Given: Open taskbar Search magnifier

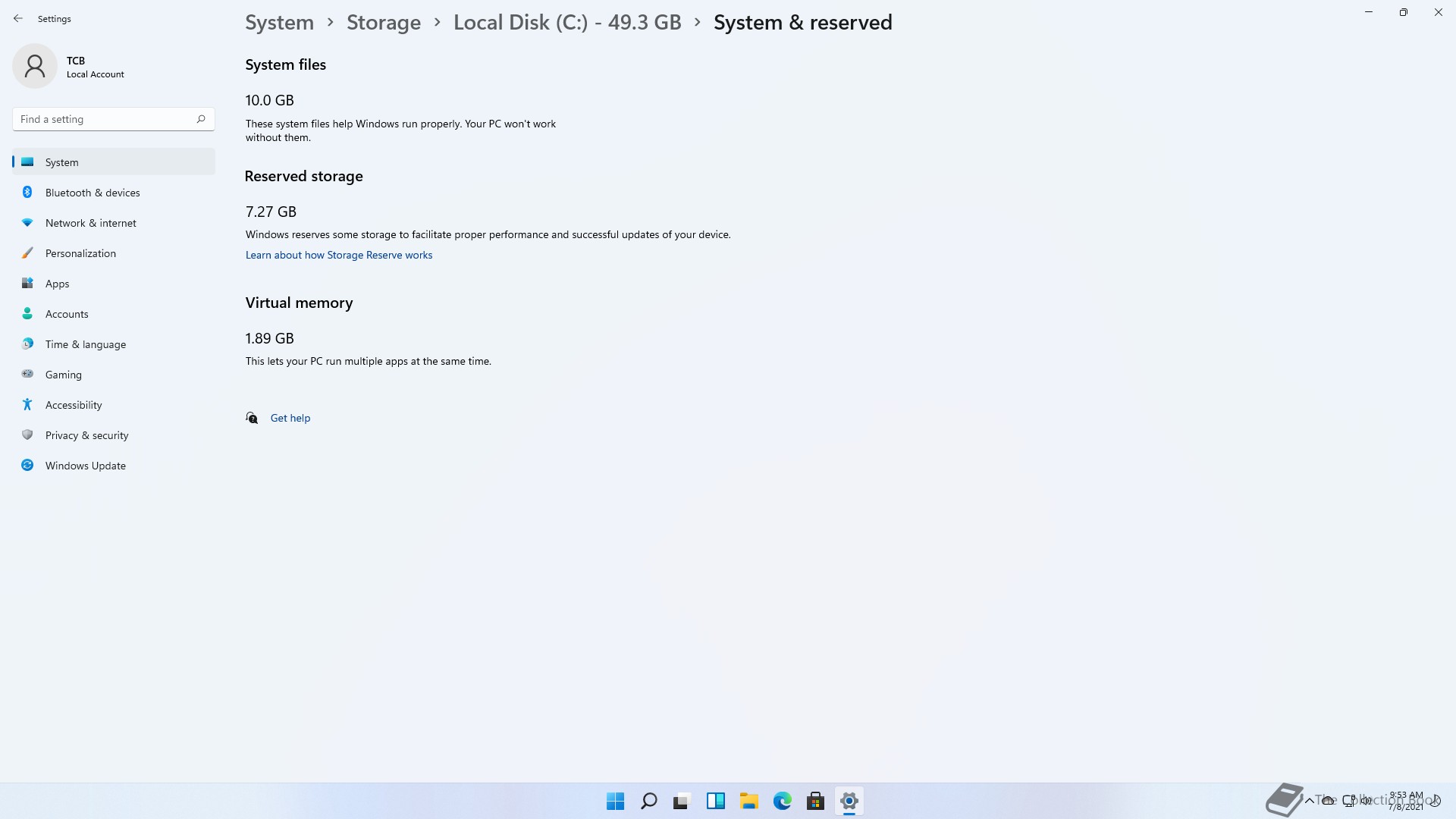Looking at the screenshot, I should (648, 801).
